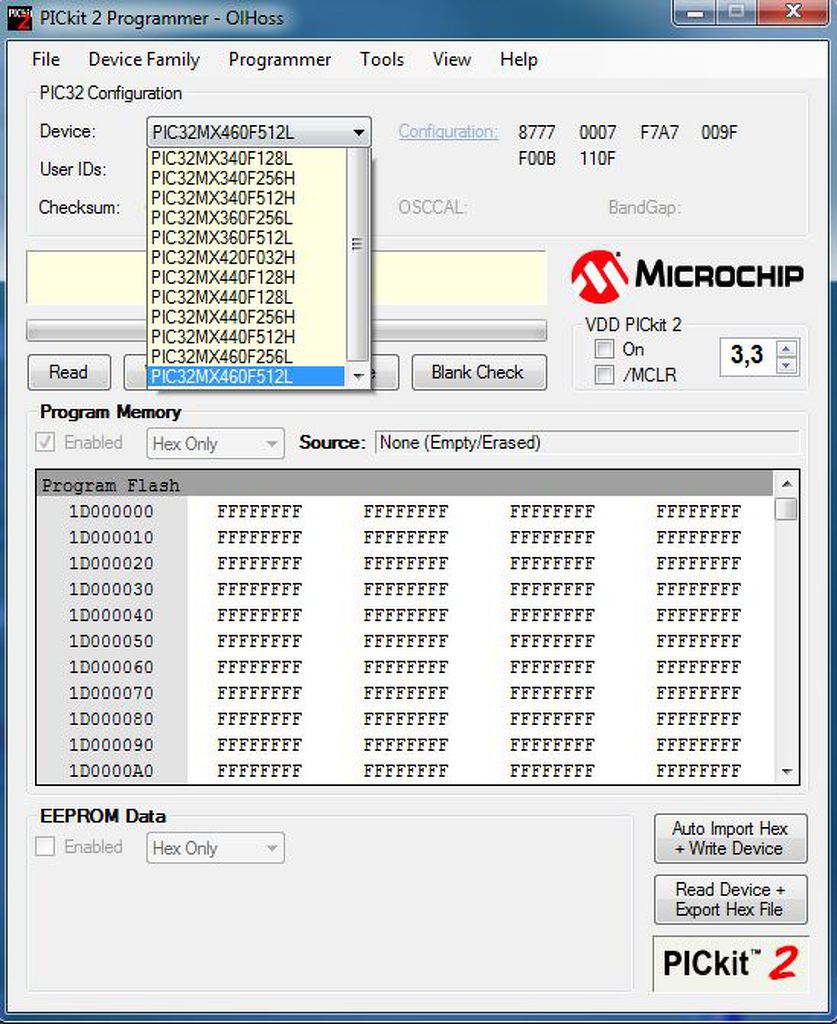This screenshot has height=1024, width=837.
Task: Click configuration word F7A7
Action: pyautogui.click(x=659, y=132)
